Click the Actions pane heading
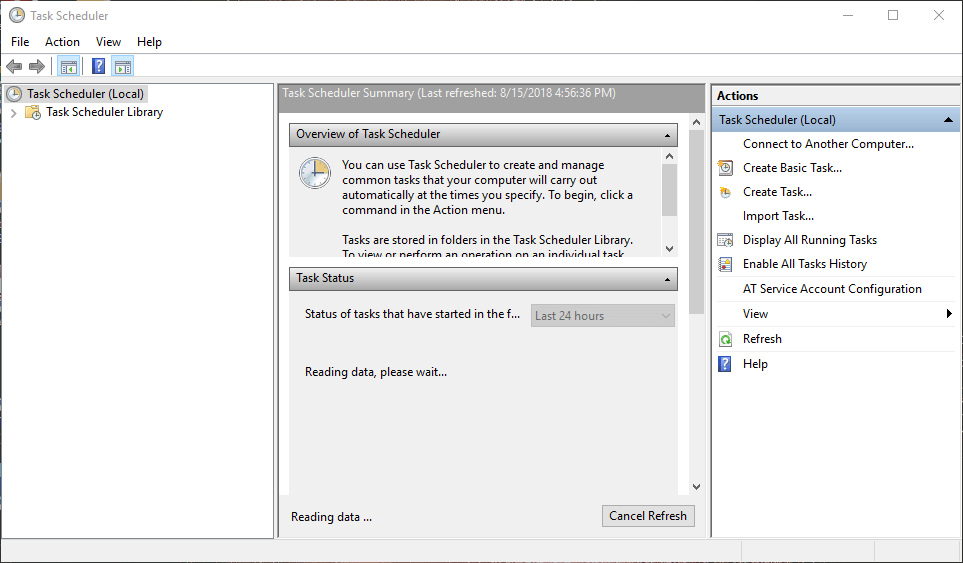963x563 pixels. coord(738,96)
